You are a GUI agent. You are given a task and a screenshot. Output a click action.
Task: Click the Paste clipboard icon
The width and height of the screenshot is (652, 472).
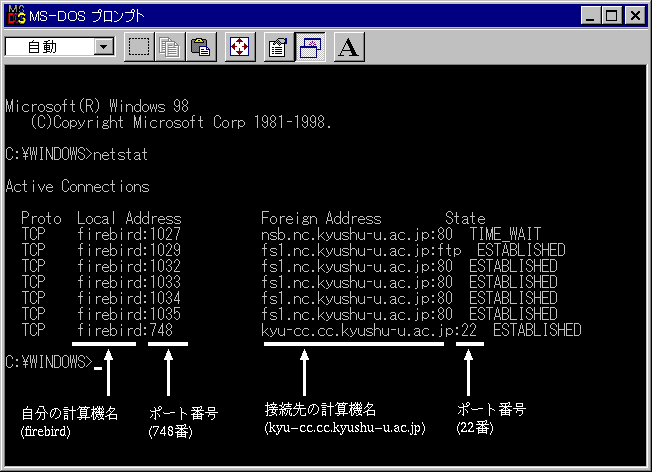pos(201,48)
